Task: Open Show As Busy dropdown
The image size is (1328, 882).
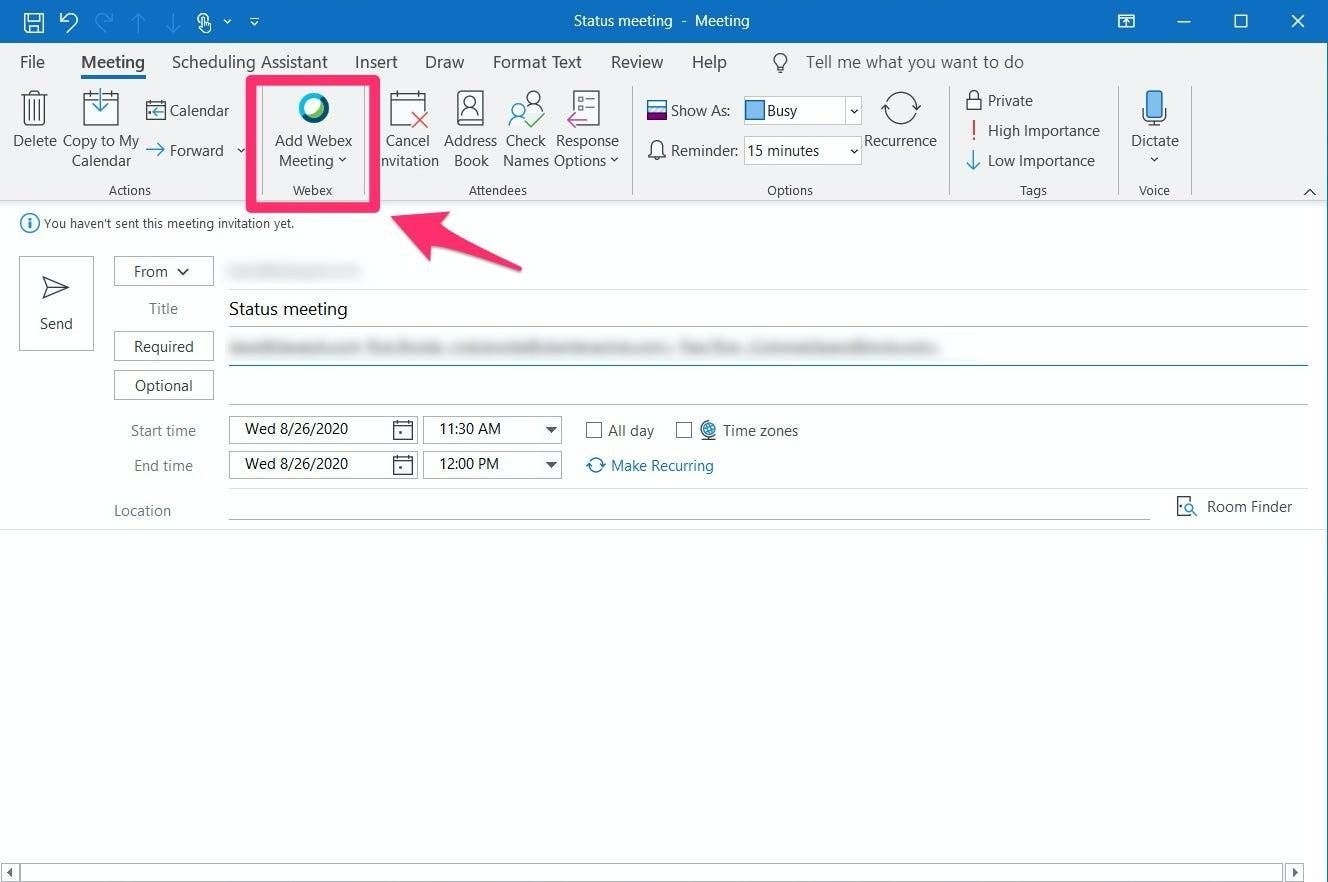Action: coord(853,111)
